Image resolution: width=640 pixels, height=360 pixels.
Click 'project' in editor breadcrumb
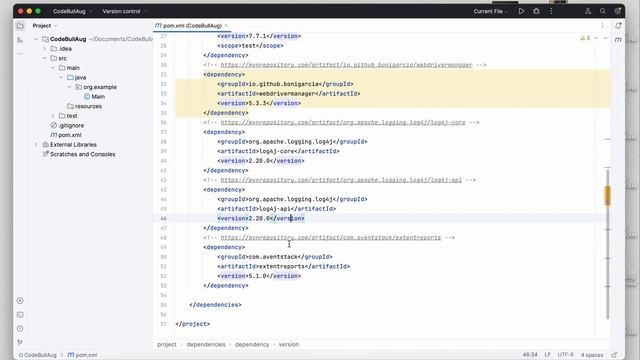pyautogui.click(x=167, y=344)
